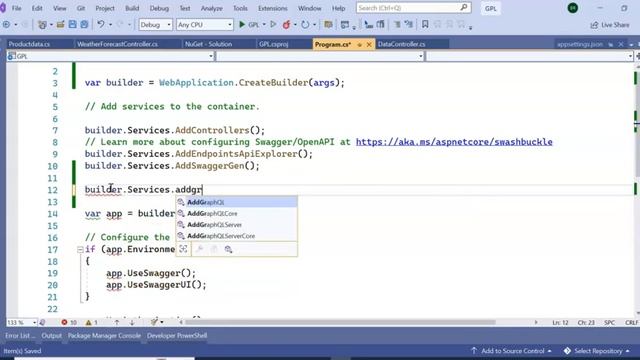Open the Extensions menu
The height and width of the screenshot is (360, 640).
click(273, 8)
